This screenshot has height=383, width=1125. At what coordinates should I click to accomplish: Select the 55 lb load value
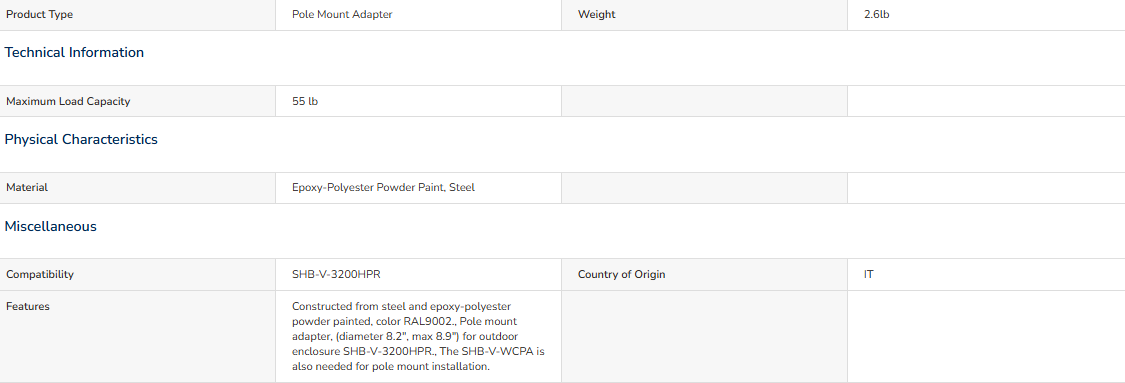tap(305, 102)
